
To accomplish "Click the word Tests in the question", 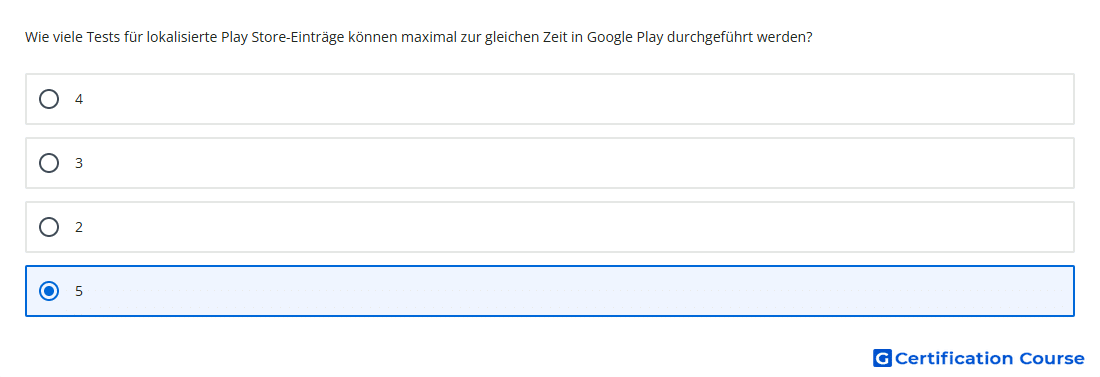I will tap(104, 37).
